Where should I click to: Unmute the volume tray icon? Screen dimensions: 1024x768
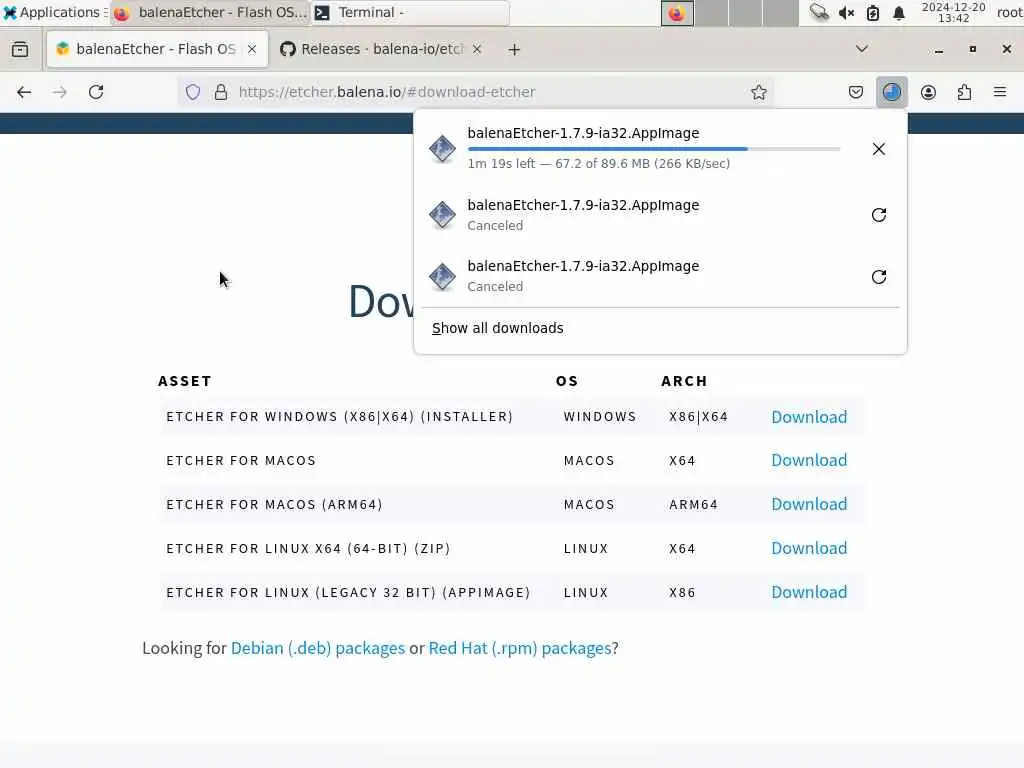click(846, 12)
